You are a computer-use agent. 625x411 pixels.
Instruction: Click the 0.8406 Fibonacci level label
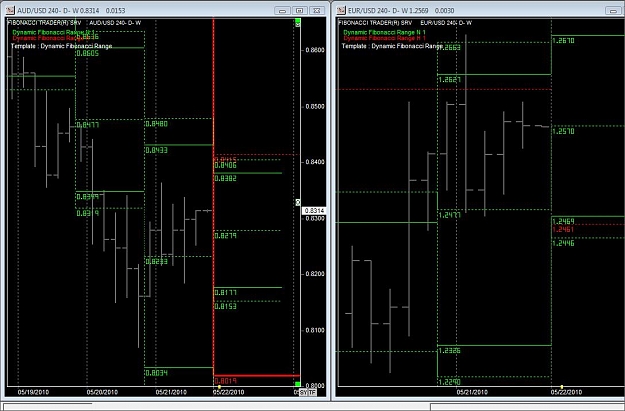[x=226, y=165]
